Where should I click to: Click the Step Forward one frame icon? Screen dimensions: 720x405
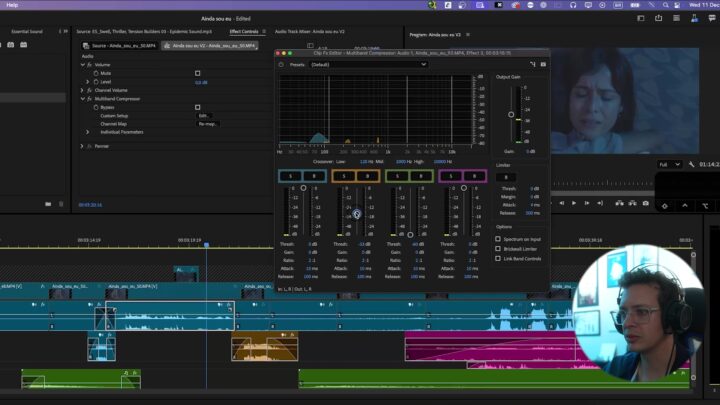pos(587,203)
